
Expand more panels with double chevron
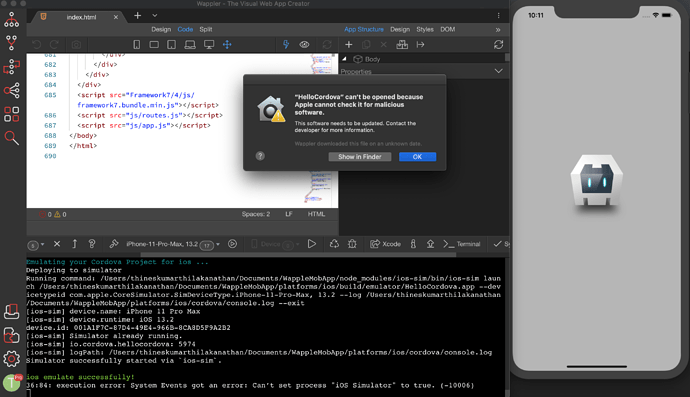[x=498, y=30]
